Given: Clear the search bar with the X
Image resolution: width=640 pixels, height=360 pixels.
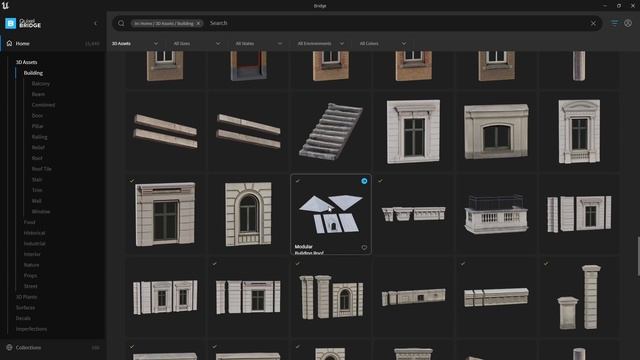Looking at the screenshot, I should click(593, 23).
